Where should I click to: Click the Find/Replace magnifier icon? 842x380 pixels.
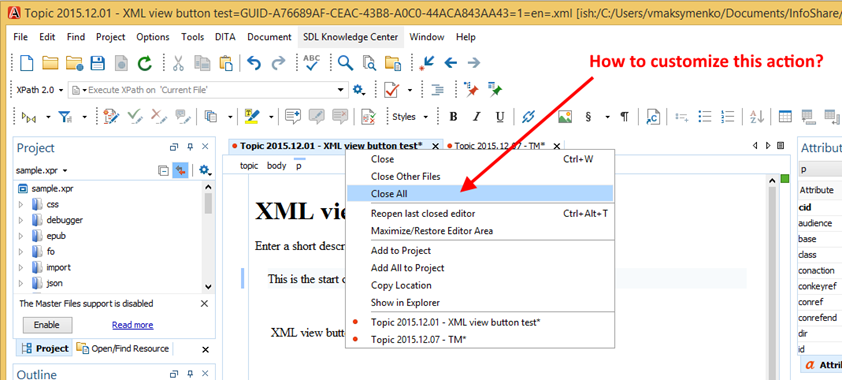(345, 63)
